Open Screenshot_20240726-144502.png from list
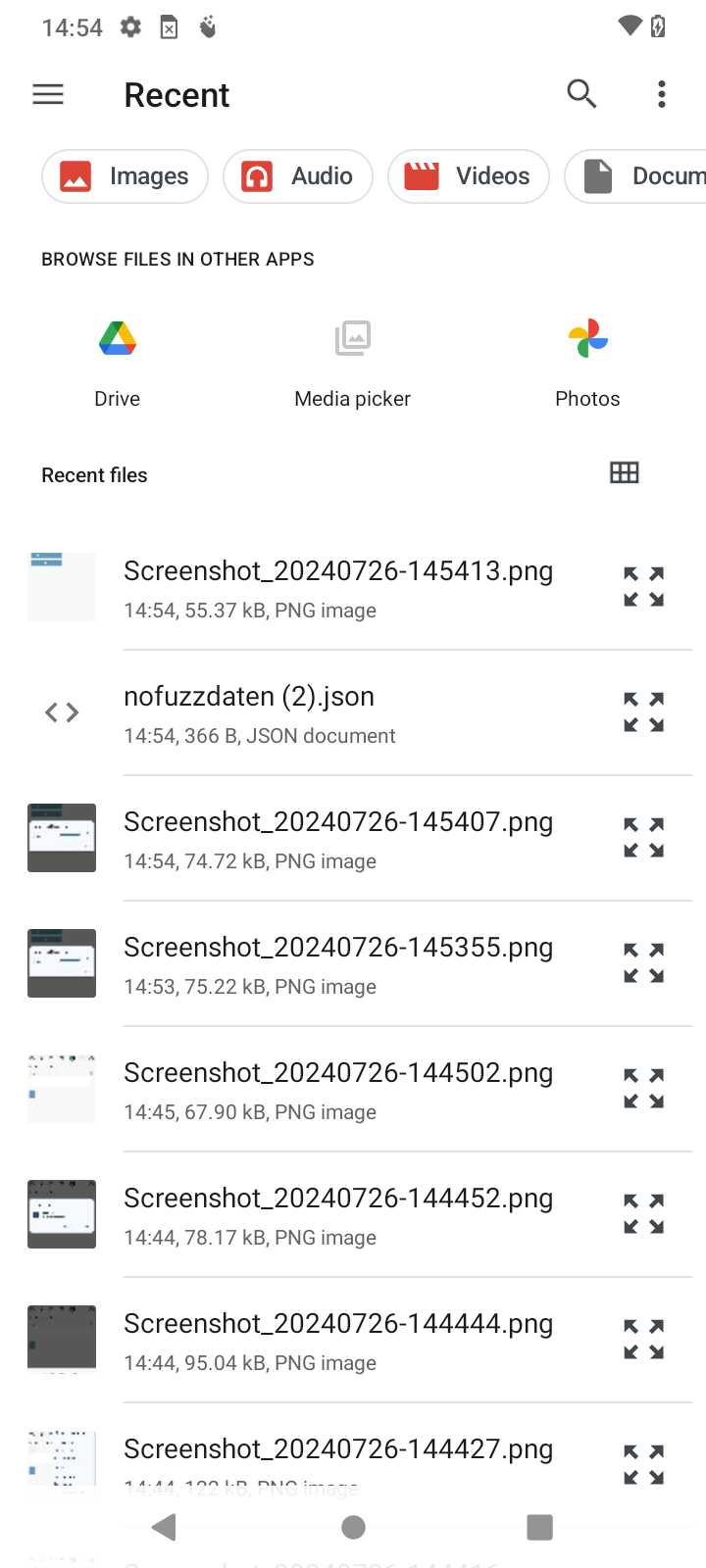Image resolution: width=706 pixels, height=1568 pixels. 338,1089
